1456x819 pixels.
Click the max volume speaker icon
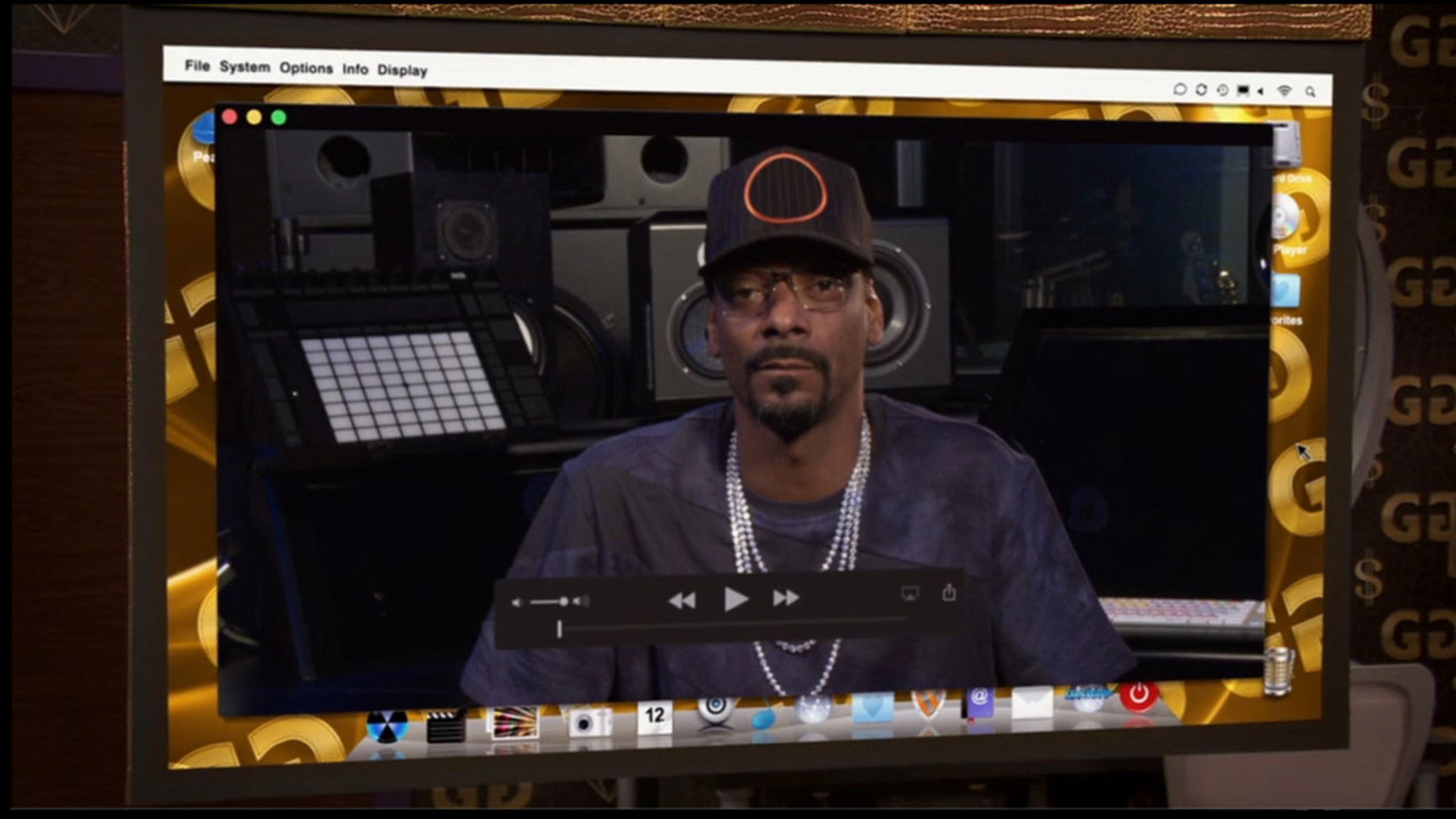pos(581,601)
